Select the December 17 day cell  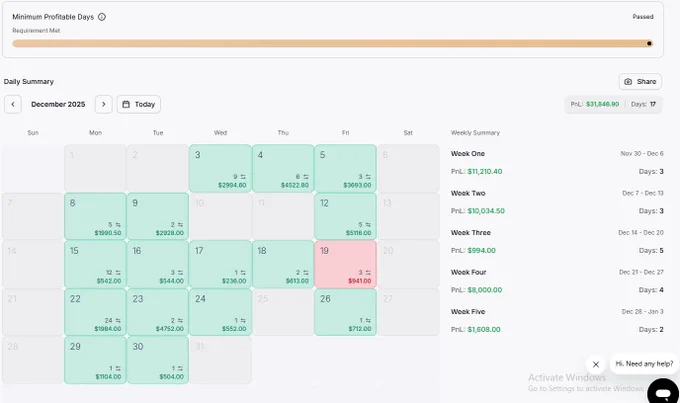click(x=220, y=264)
